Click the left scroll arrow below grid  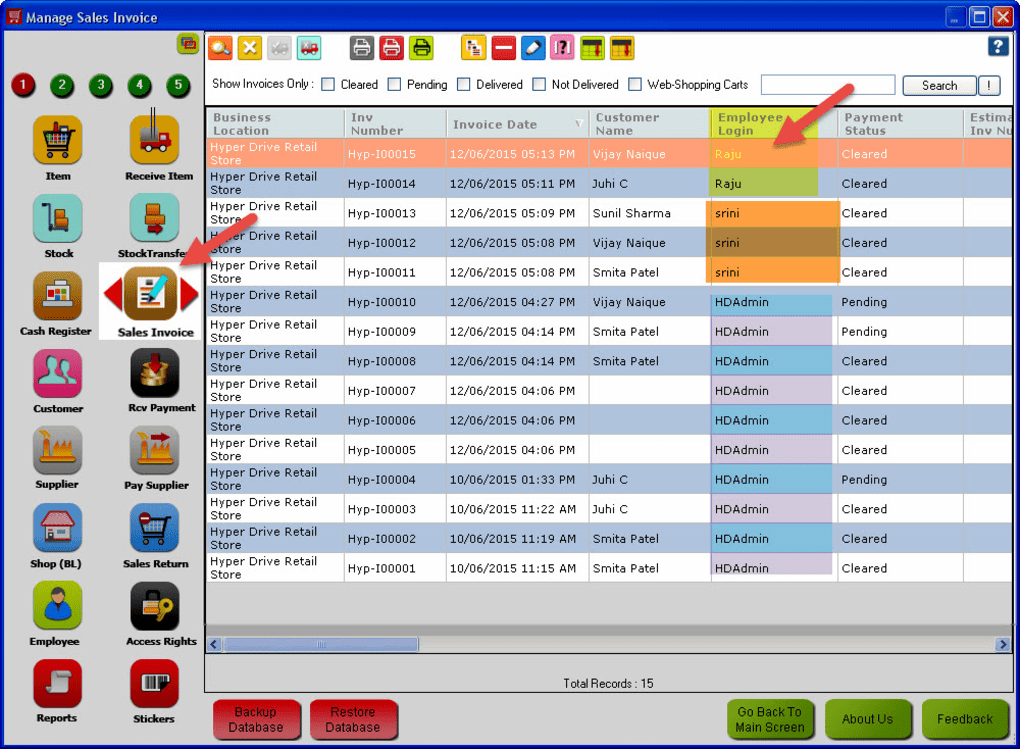213,644
